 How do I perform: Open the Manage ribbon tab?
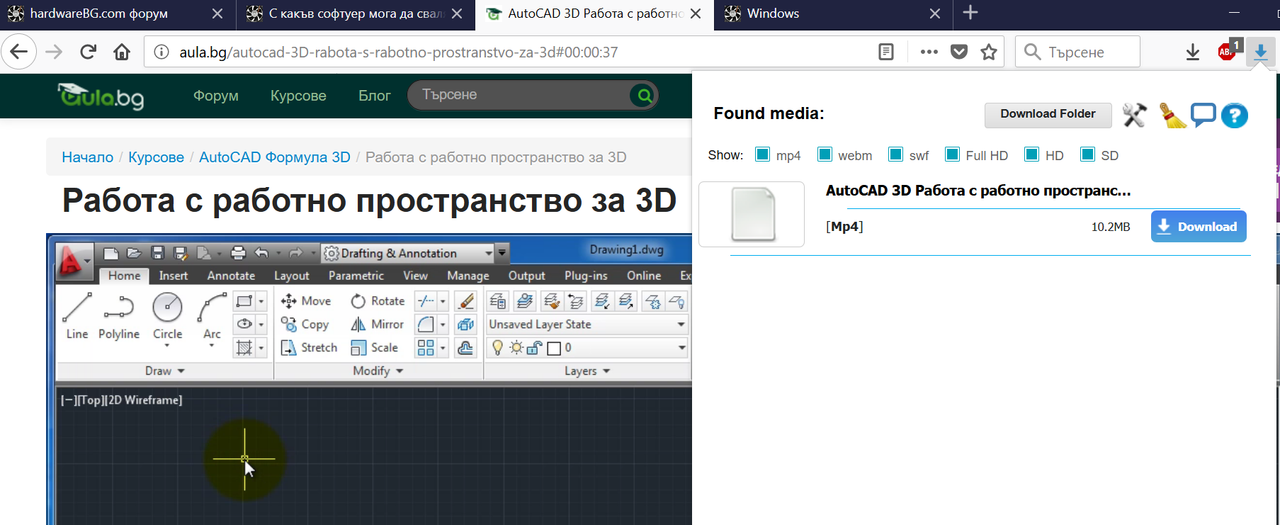pyautogui.click(x=468, y=276)
